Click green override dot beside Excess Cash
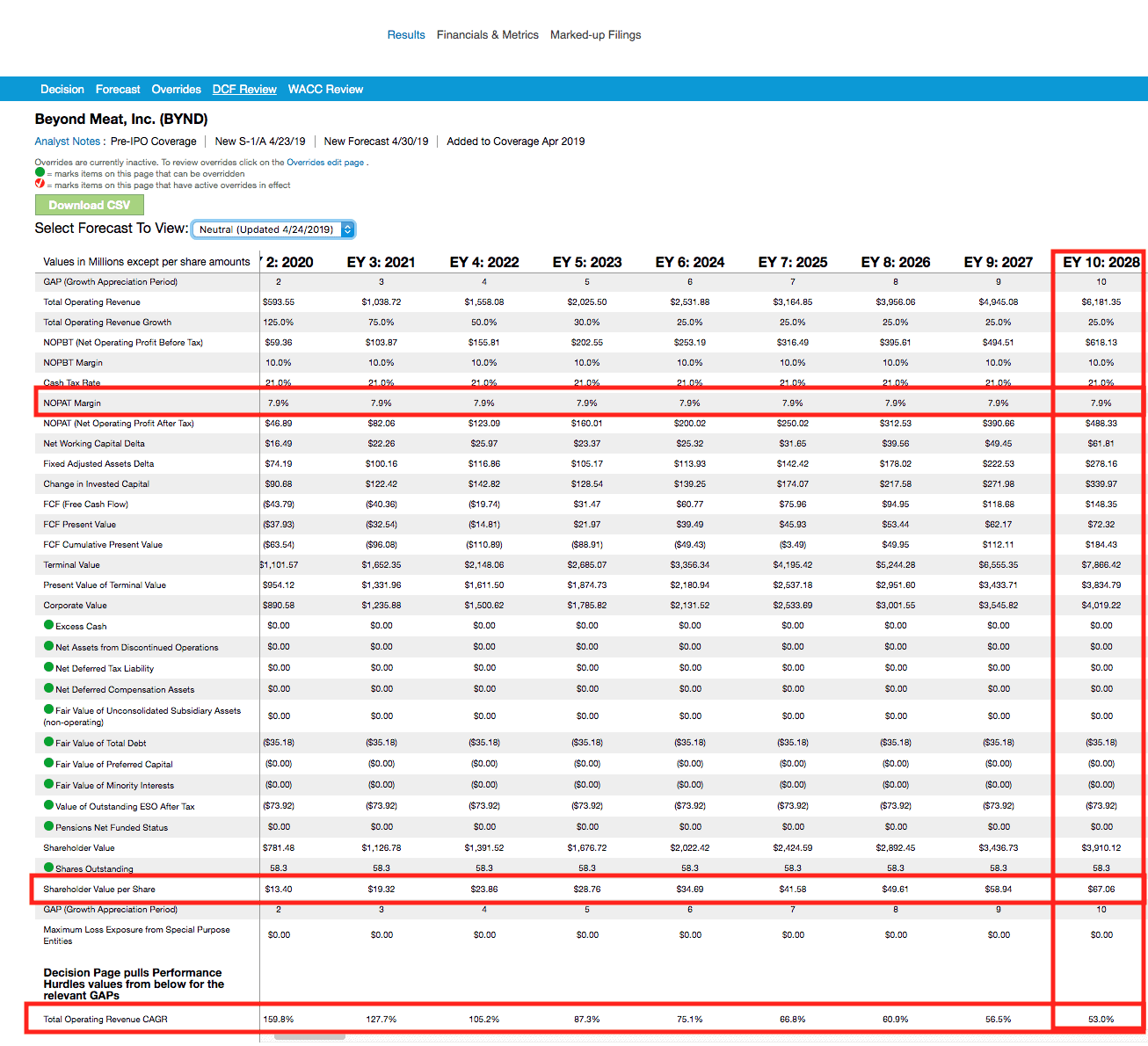Image resolution: width=1148 pixels, height=1046 pixels. click(x=48, y=625)
